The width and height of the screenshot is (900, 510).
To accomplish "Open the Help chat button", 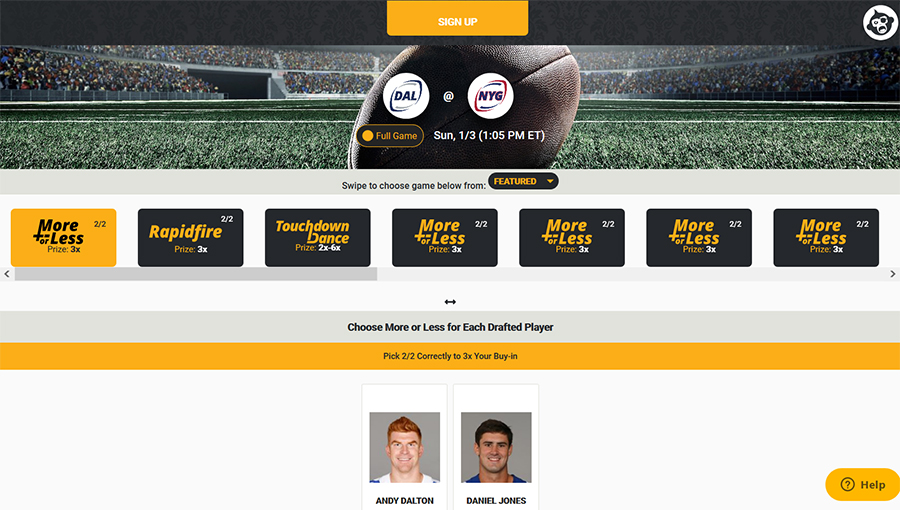I will click(862, 485).
